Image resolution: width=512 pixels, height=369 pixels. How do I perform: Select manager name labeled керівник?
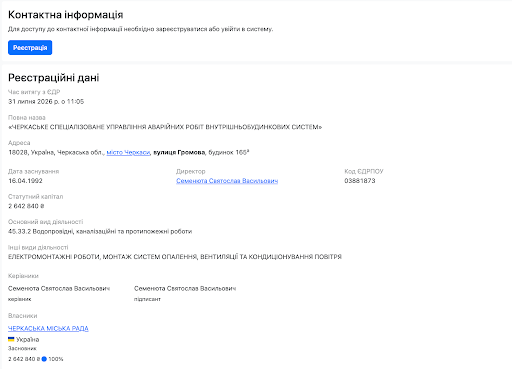pyautogui.click(x=59, y=288)
